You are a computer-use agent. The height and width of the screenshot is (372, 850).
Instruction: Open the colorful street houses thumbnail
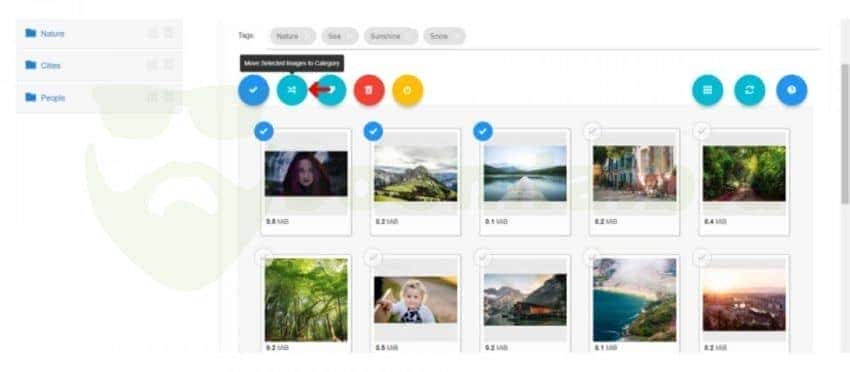pyautogui.click(x=635, y=174)
